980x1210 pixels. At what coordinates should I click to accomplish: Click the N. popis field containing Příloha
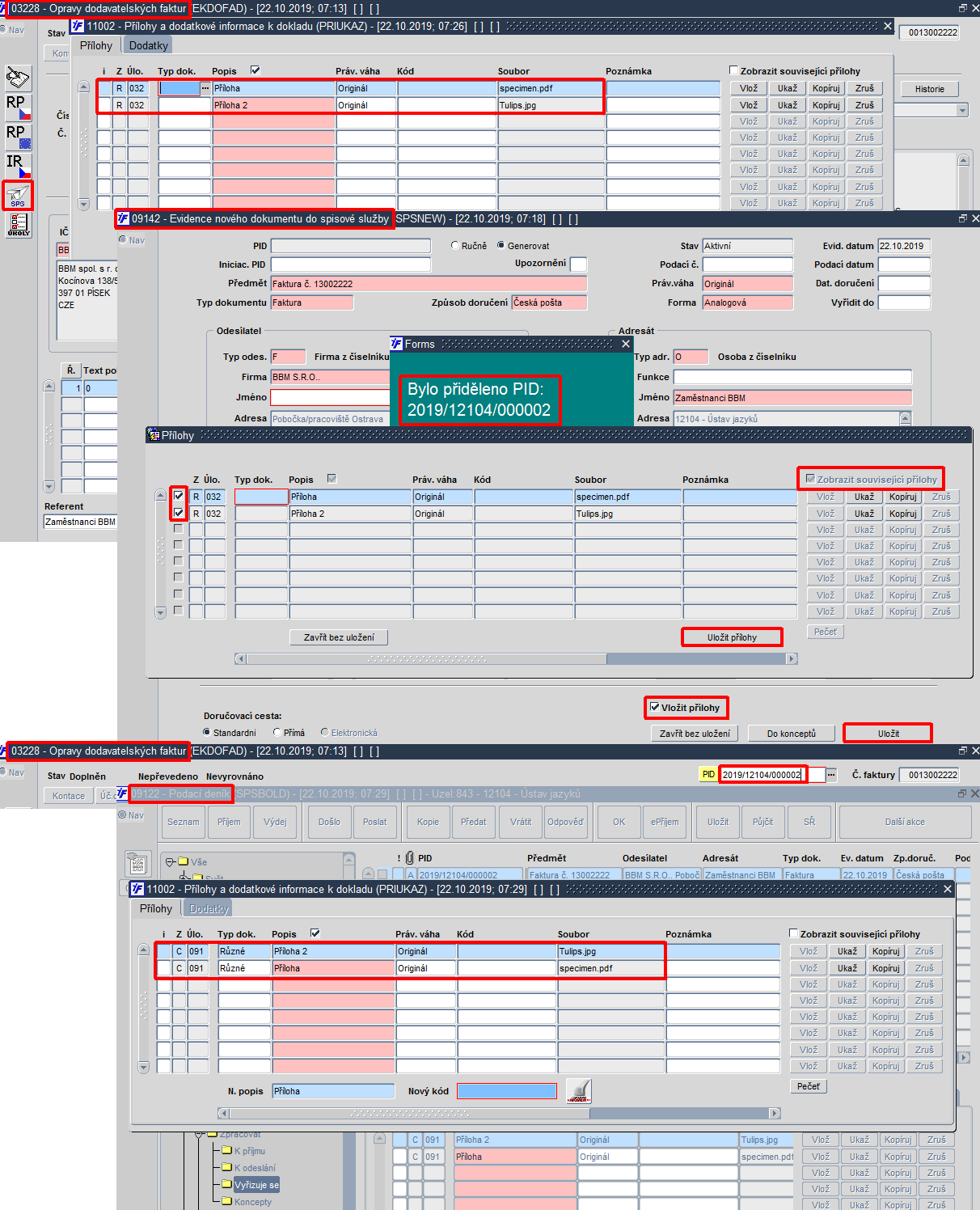tap(333, 1091)
